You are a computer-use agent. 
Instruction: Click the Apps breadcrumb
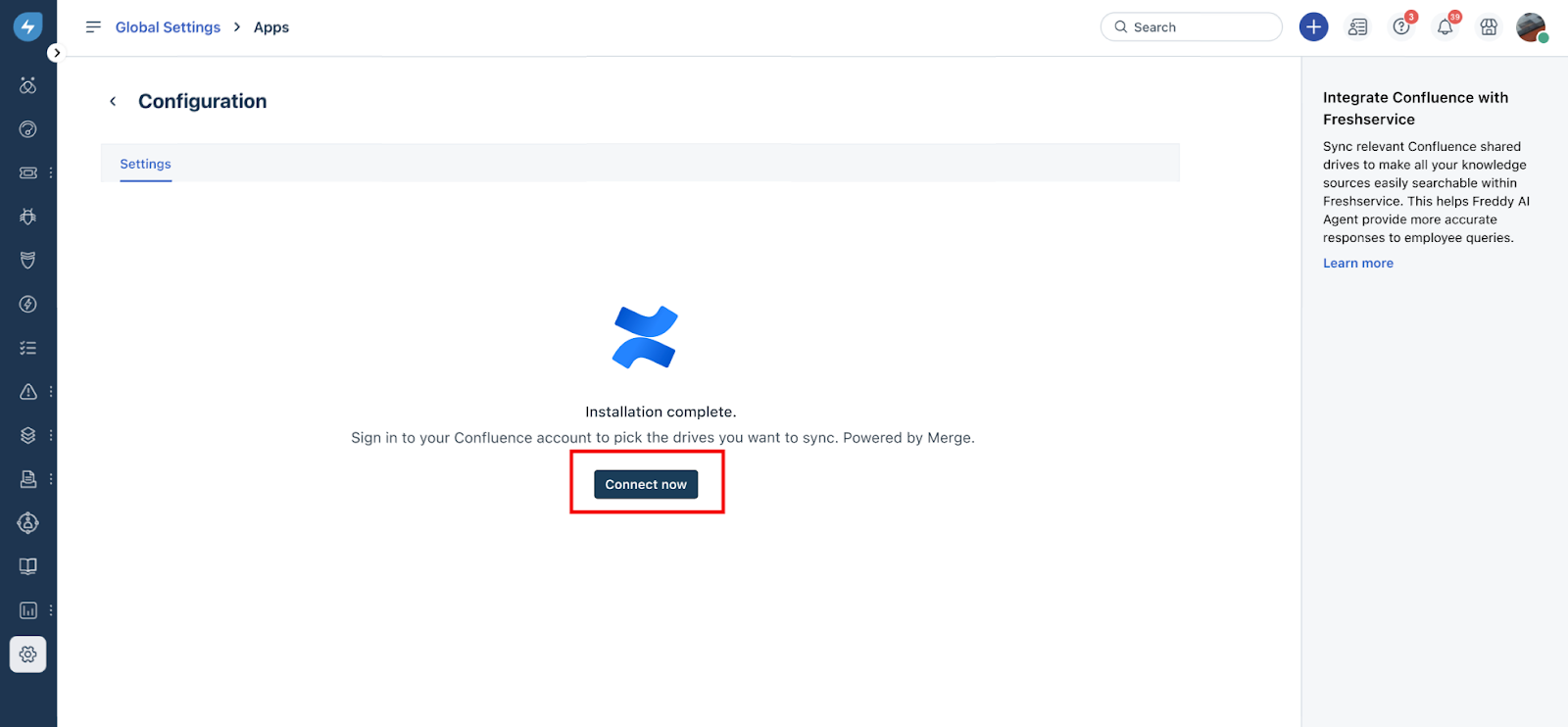point(271,27)
